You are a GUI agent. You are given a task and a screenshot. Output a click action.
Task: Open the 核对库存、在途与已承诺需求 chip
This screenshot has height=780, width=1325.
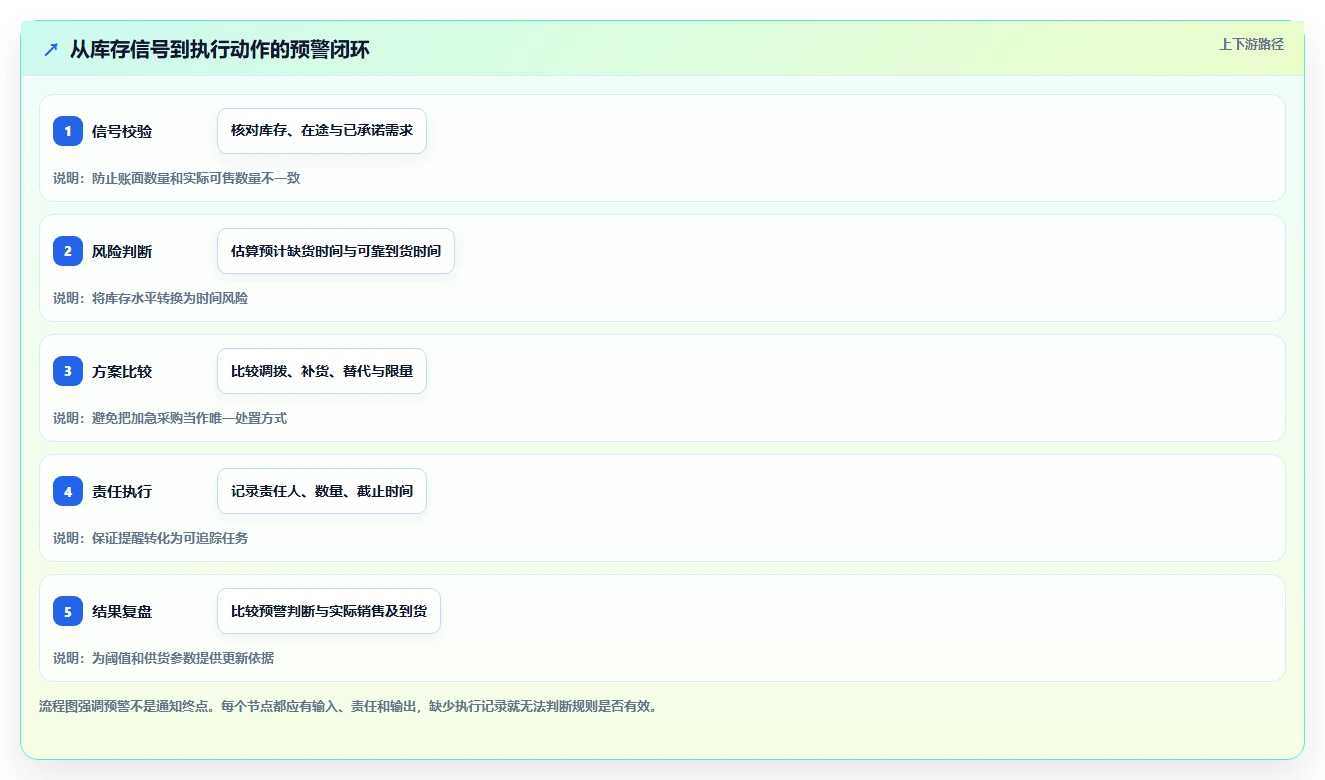[322, 131]
